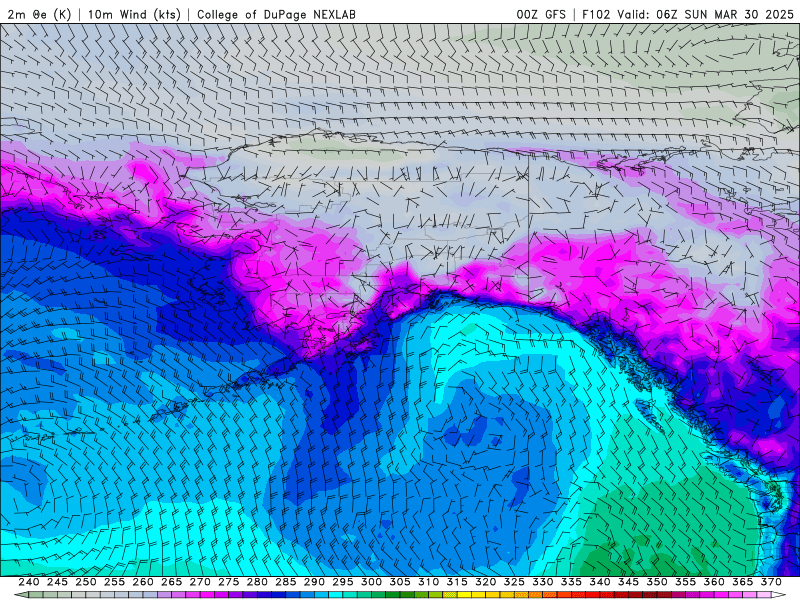This screenshot has height=600, width=800.
Task: Click the 290 colorbar value
Action: pyautogui.click(x=314, y=582)
